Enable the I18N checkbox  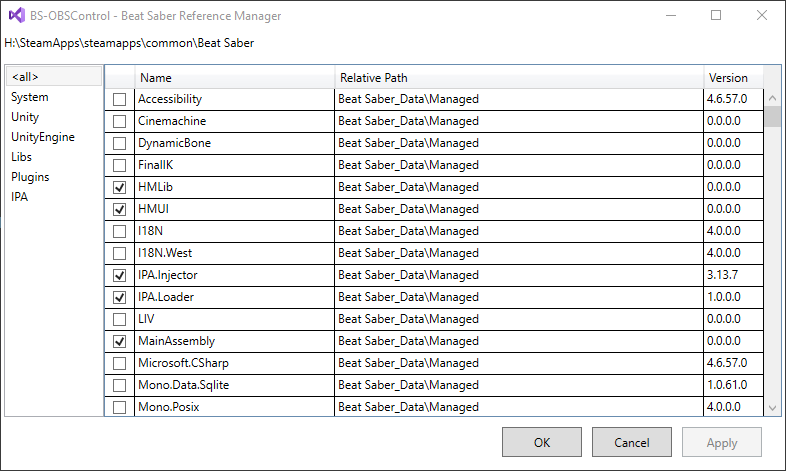pyautogui.click(x=119, y=231)
